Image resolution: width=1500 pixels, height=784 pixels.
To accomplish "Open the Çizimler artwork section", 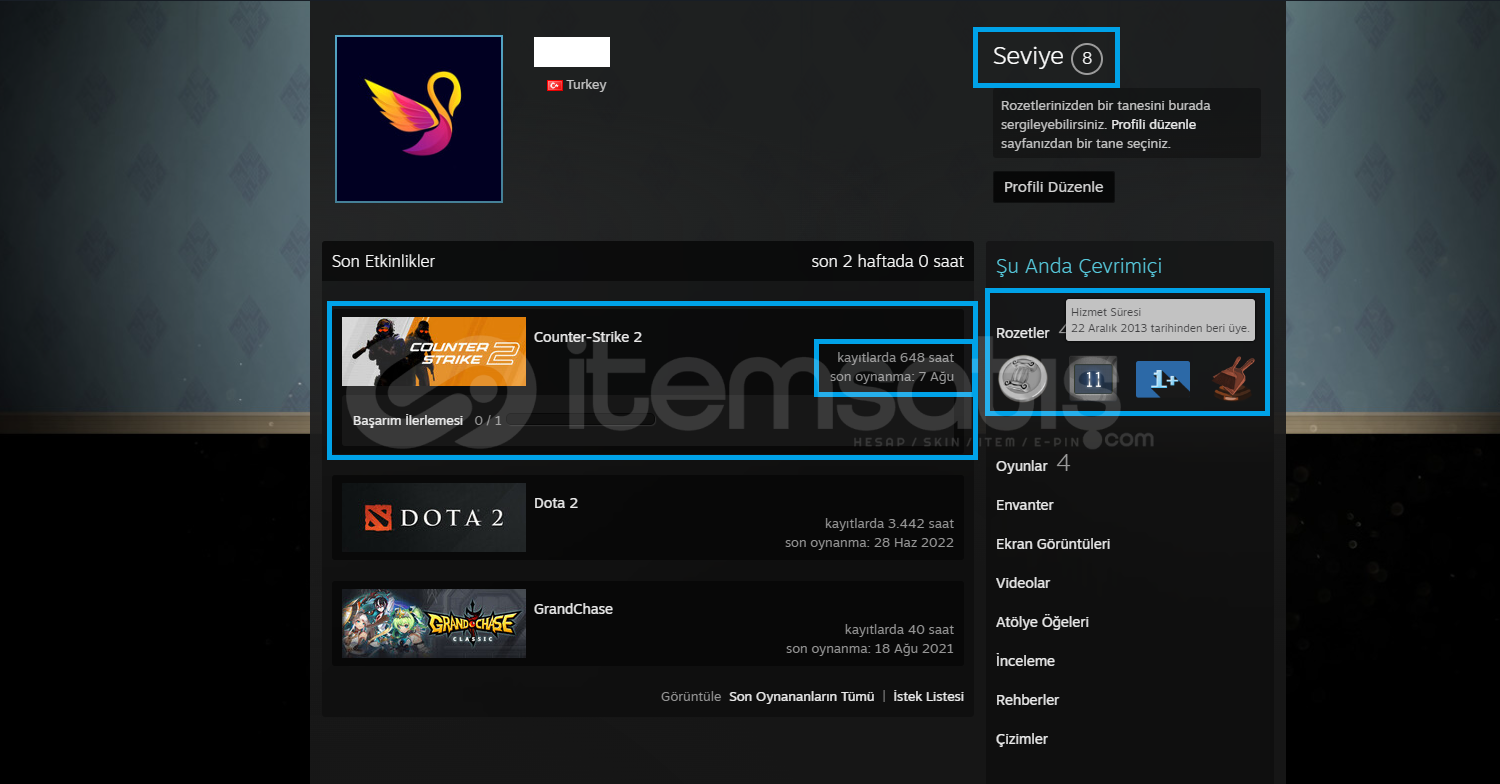I will coord(1022,739).
